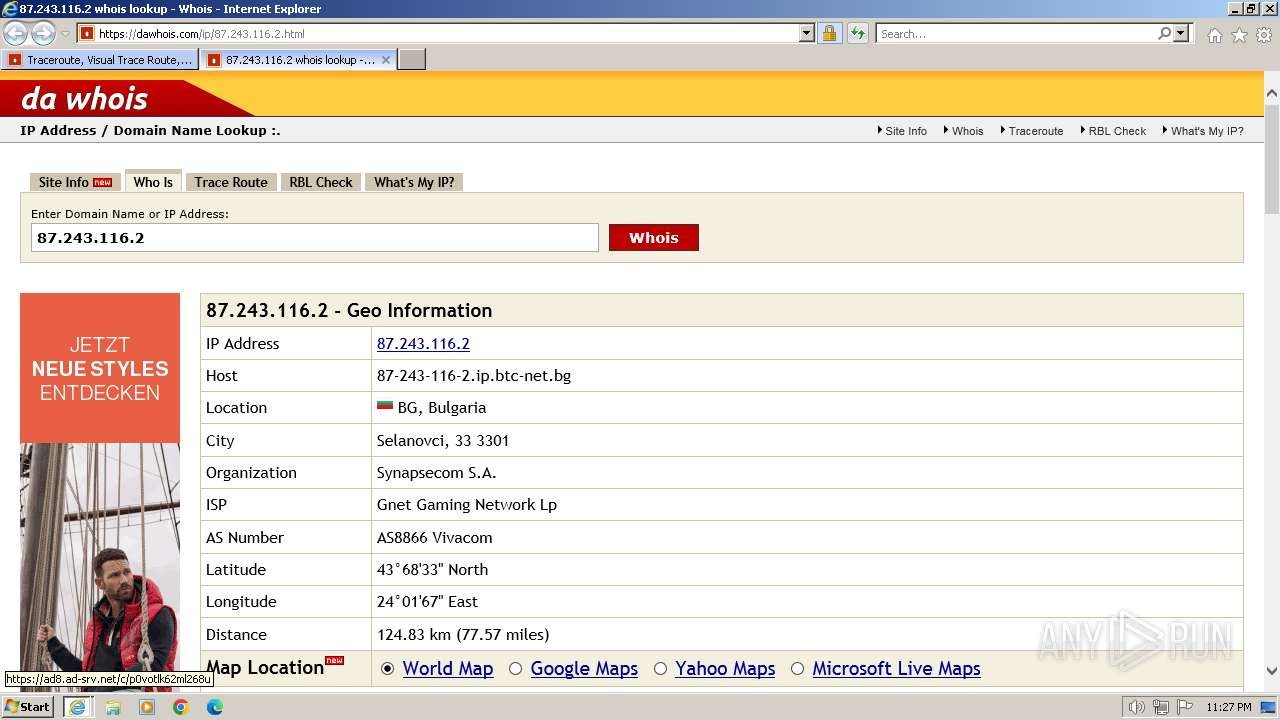Open the What's My IP? tab

point(414,182)
